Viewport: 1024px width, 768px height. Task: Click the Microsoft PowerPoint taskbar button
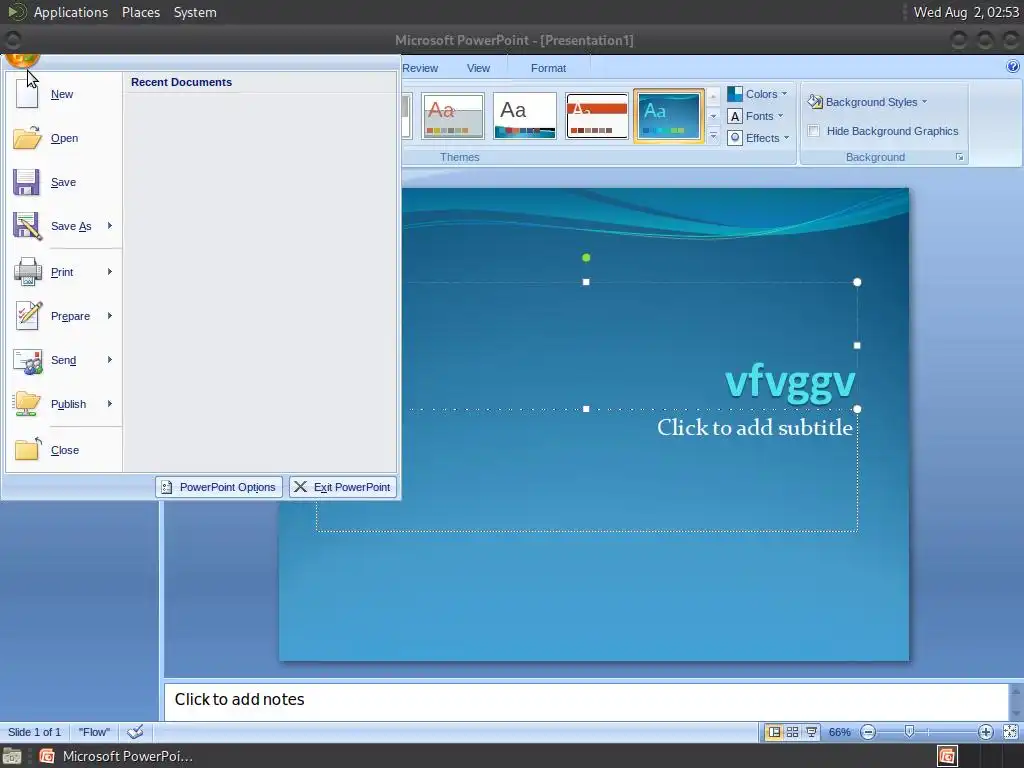point(116,756)
